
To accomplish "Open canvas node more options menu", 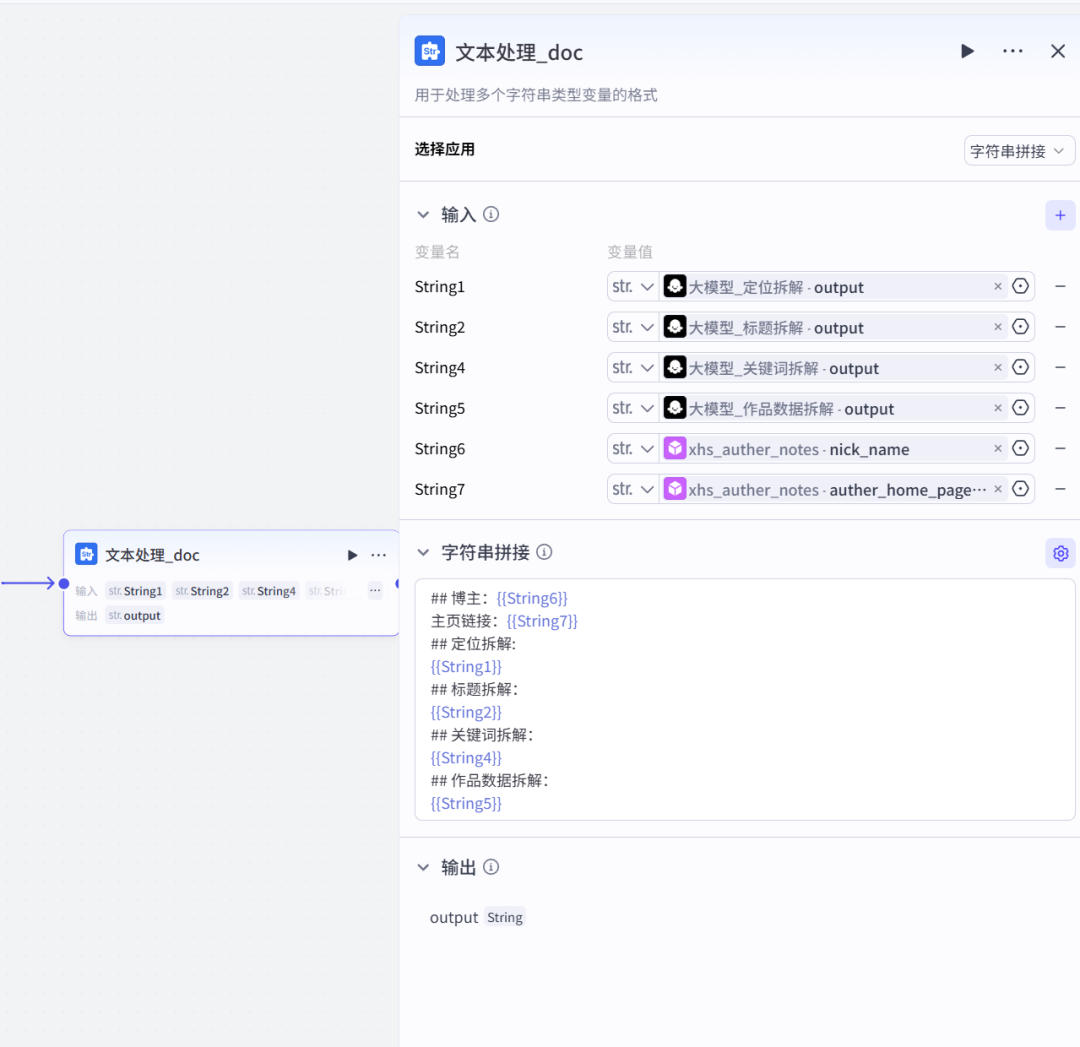I will (378, 555).
